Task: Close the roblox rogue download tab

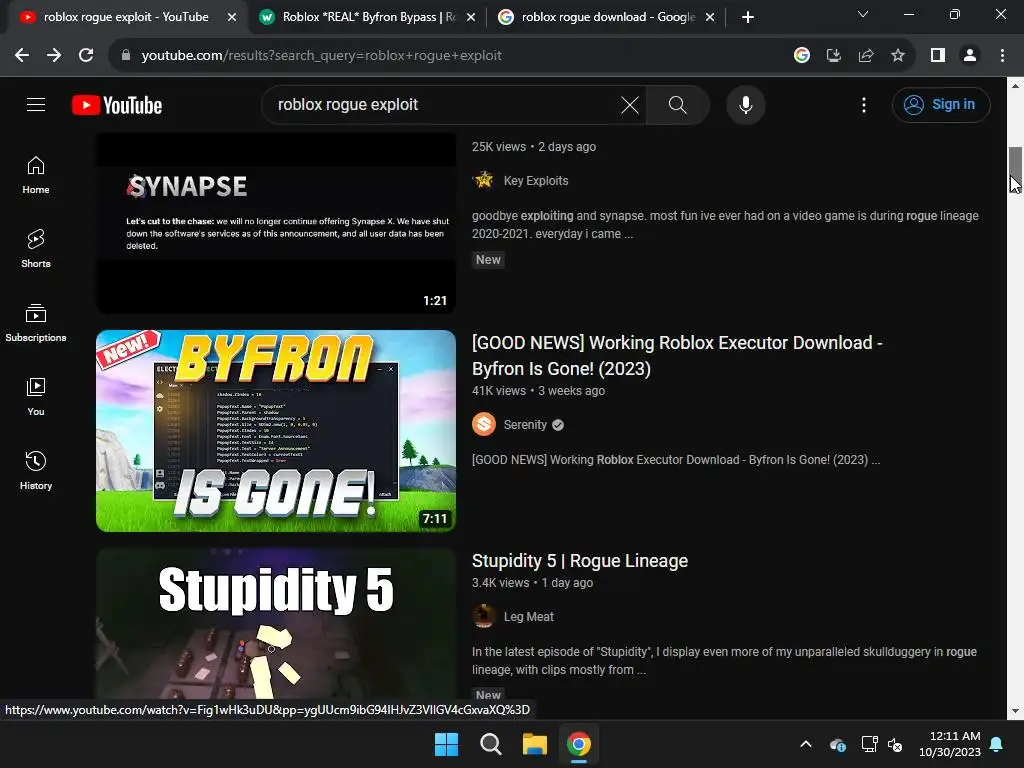Action: pyautogui.click(x=710, y=18)
